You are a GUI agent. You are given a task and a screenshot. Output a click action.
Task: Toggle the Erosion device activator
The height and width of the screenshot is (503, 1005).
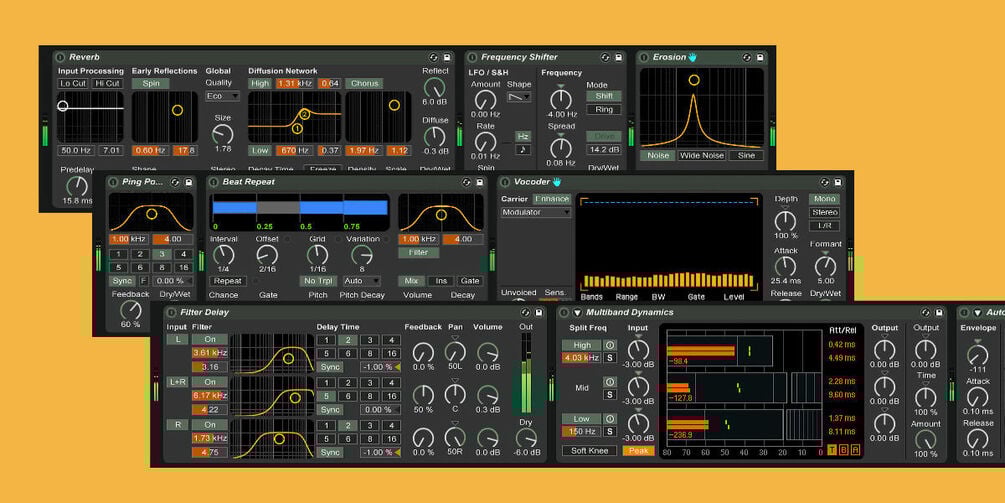point(644,57)
